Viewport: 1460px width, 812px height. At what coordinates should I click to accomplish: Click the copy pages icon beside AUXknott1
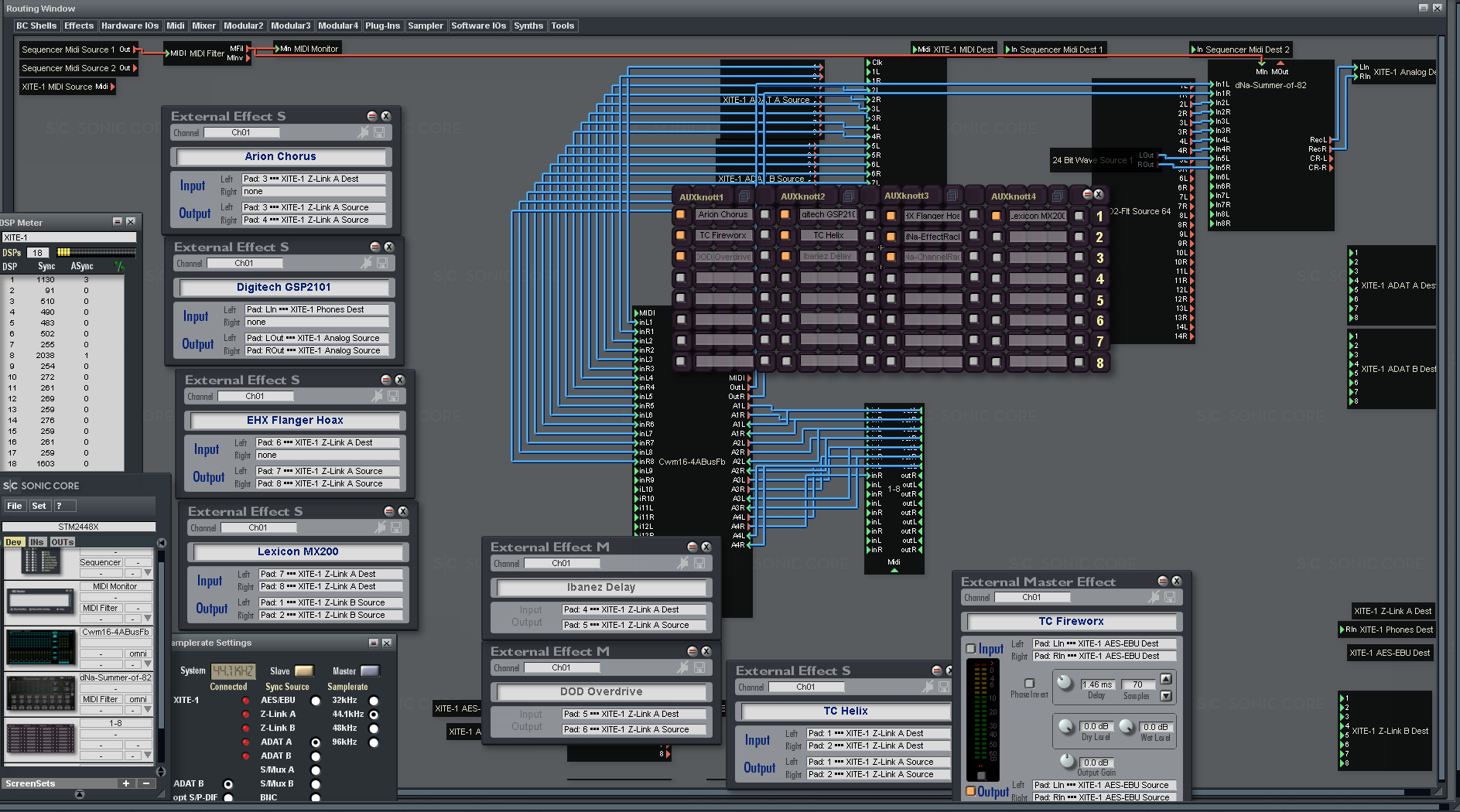(744, 196)
